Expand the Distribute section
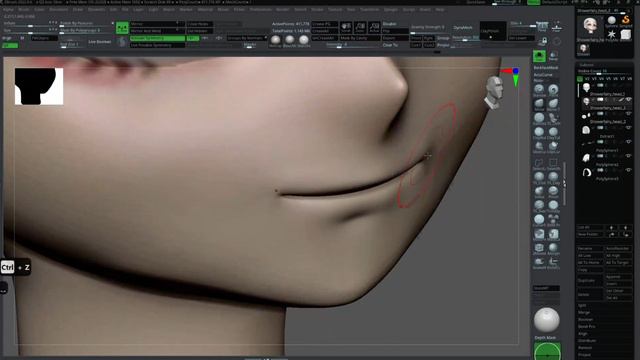 click(x=587, y=340)
